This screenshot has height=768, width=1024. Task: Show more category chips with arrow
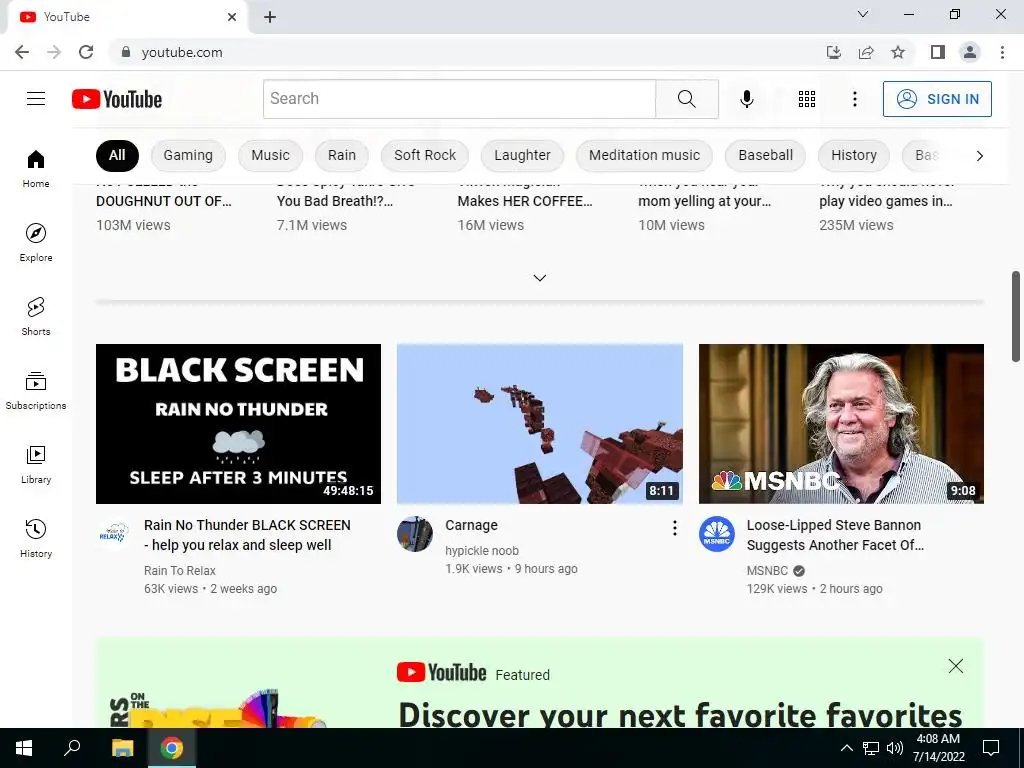tap(979, 155)
